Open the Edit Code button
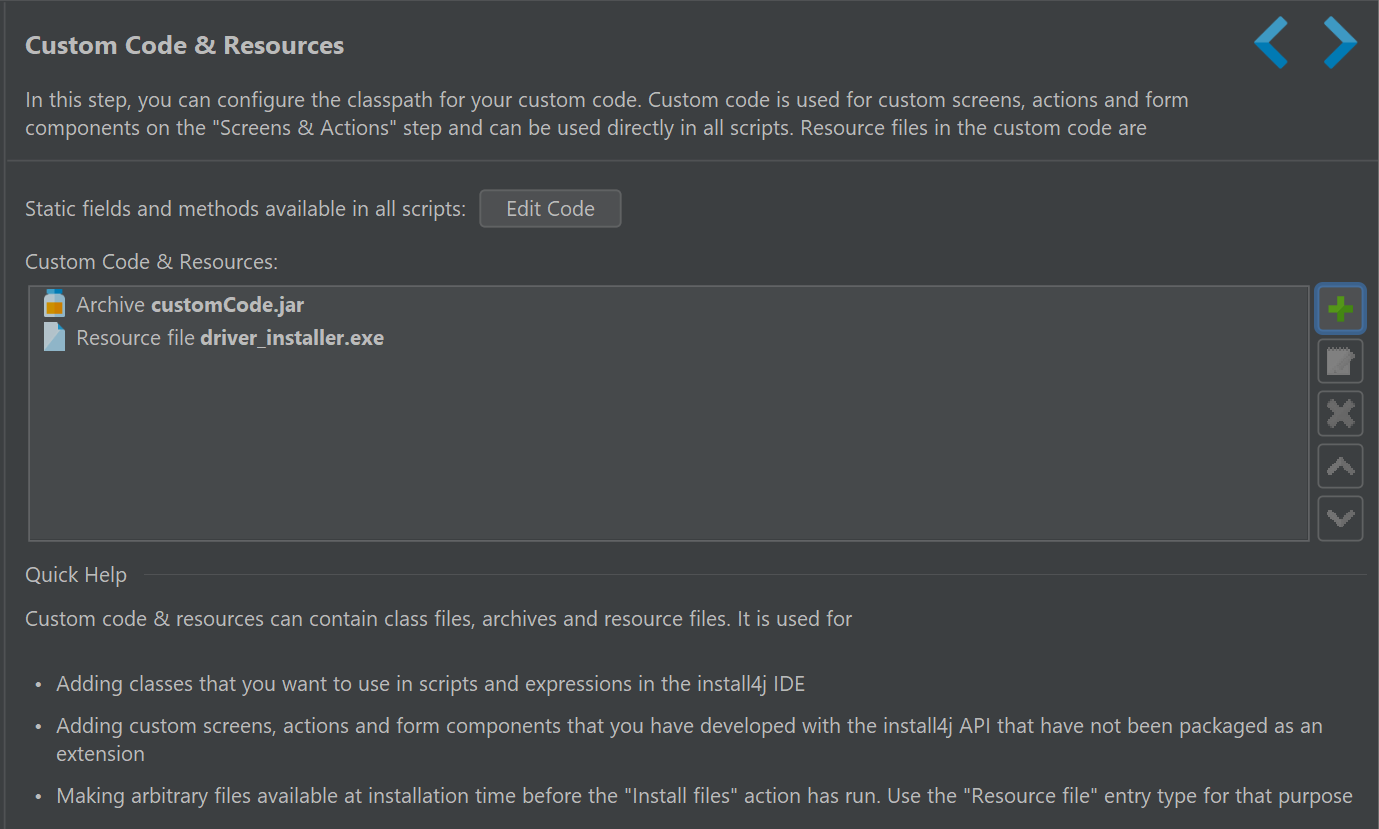The height and width of the screenshot is (829, 1379). pyautogui.click(x=550, y=209)
